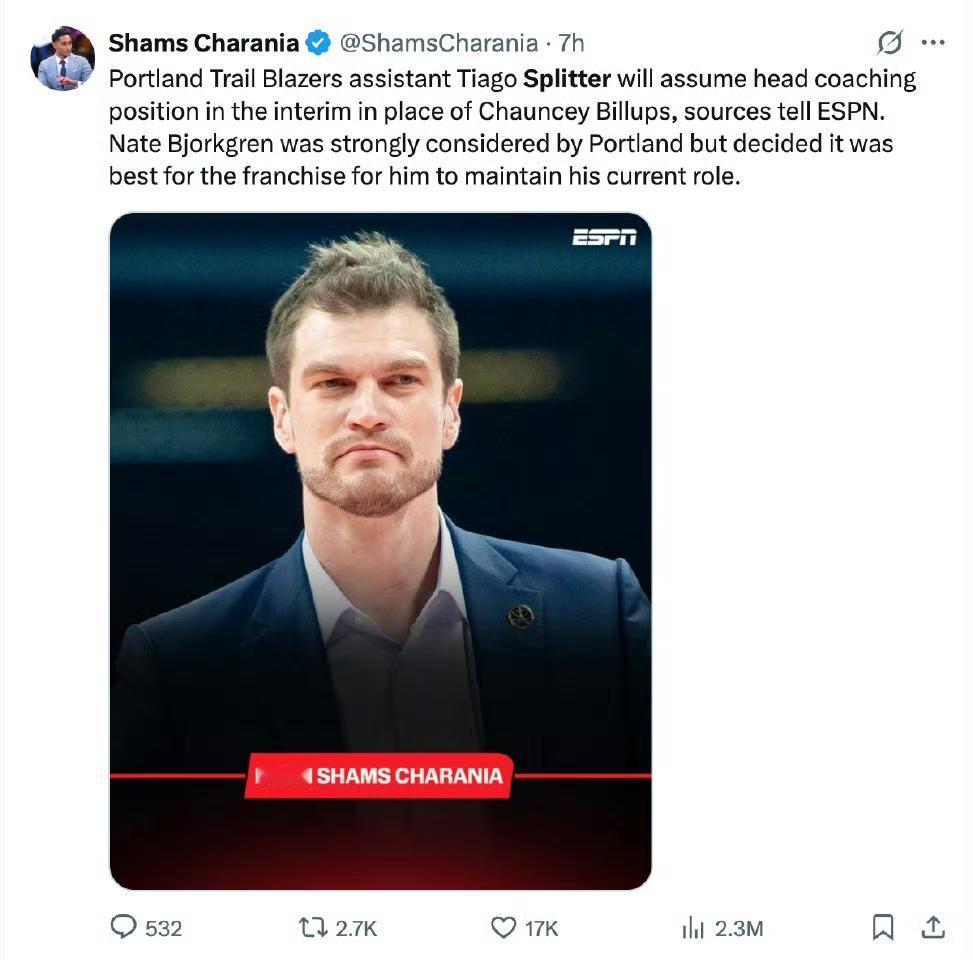Open view analytics bar chart icon
Image resolution: width=973 pixels, height=960 pixels.
point(693,928)
